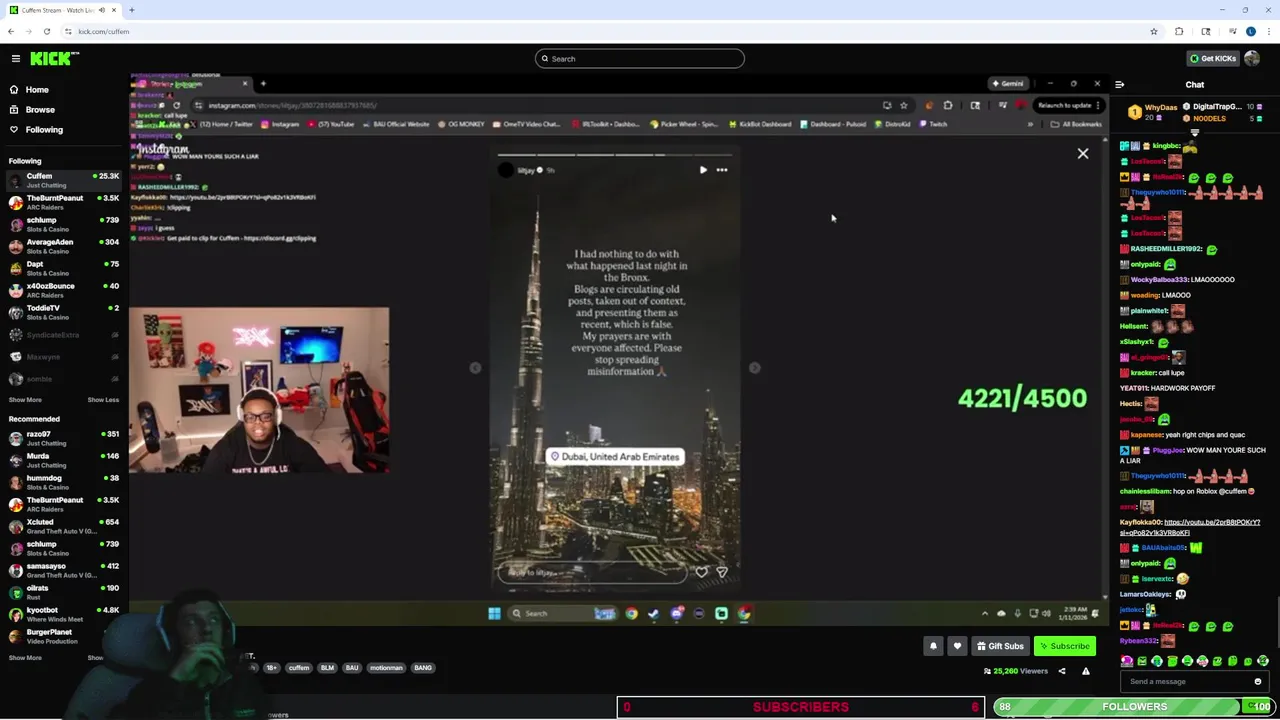Close the Instagram story with X
The height and width of the screenshot is (720, 1280).
(x=1082, y=154)
